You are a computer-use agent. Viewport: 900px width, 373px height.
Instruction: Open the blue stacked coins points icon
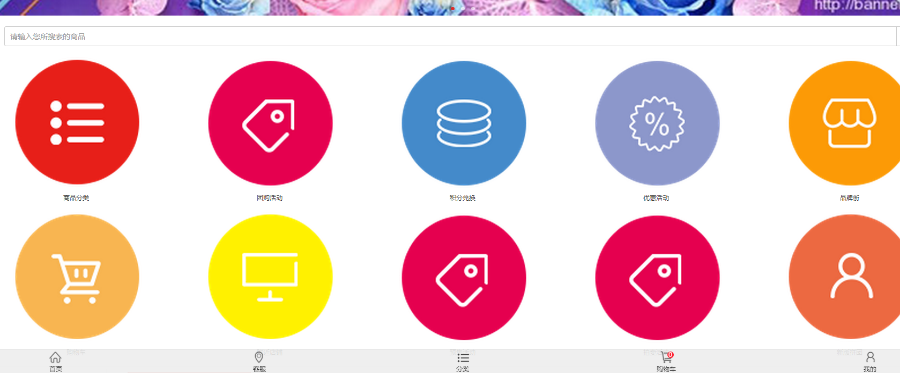pos(464,123)
